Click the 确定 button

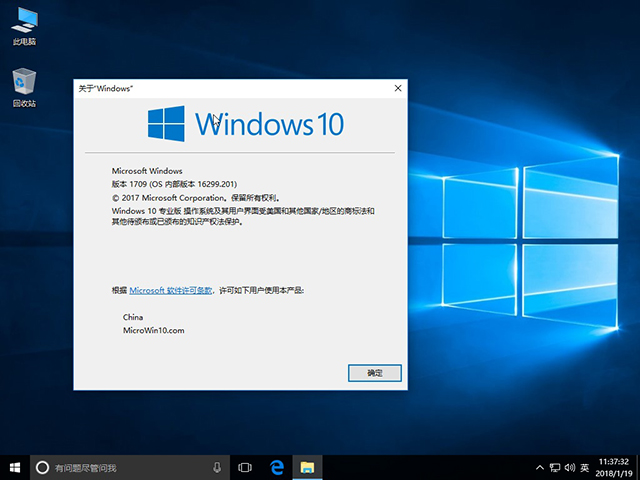(x=375, y=373)
